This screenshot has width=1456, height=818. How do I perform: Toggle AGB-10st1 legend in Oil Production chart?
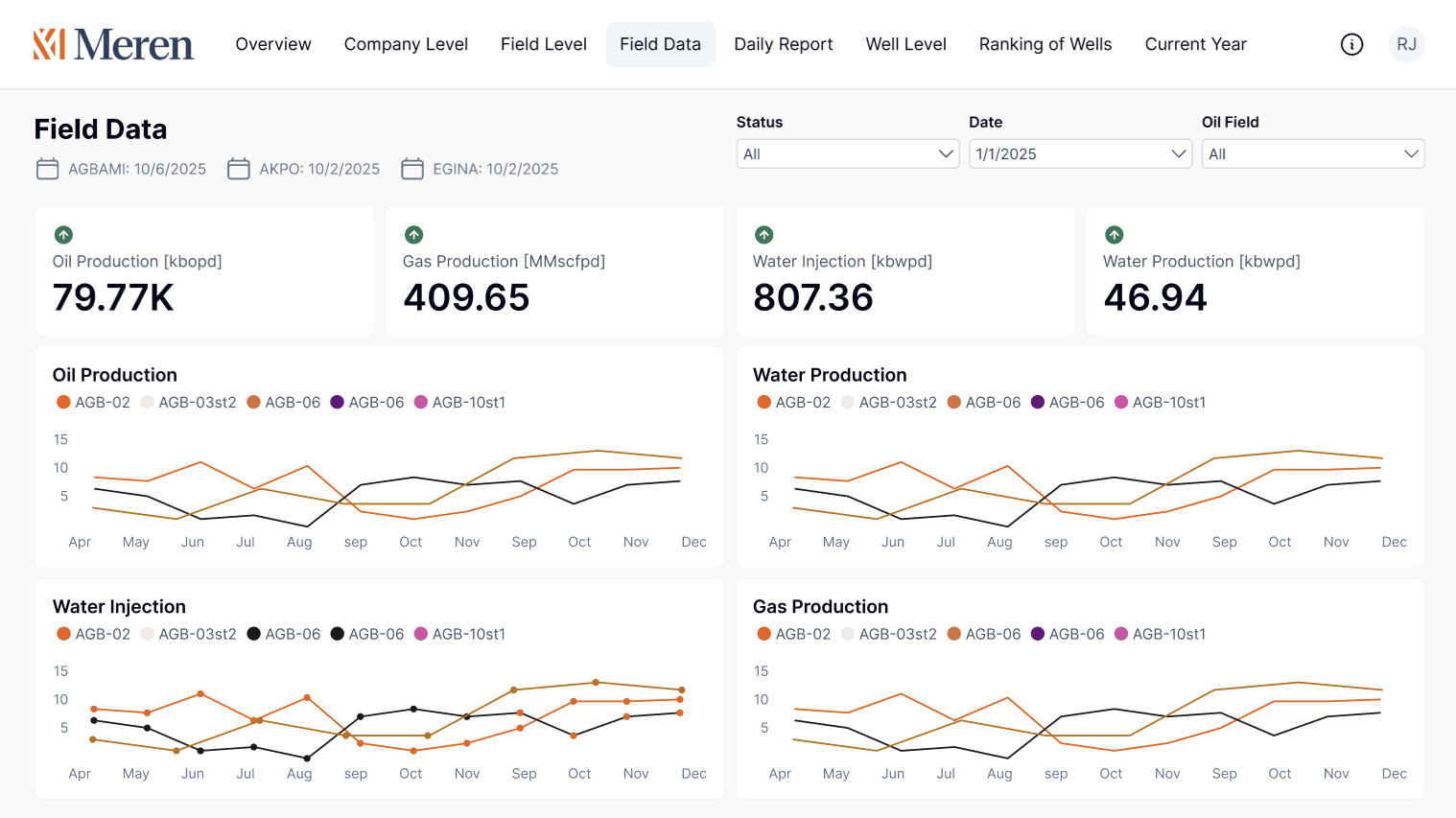[x=459, y=402]
